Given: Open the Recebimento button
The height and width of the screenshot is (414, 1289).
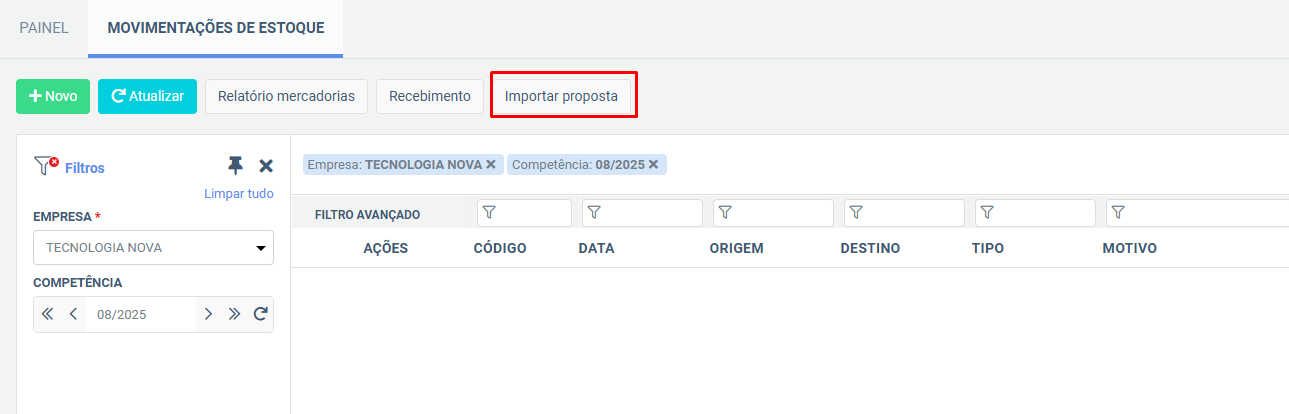Looking at the screenshot, I should click(430, 96).
